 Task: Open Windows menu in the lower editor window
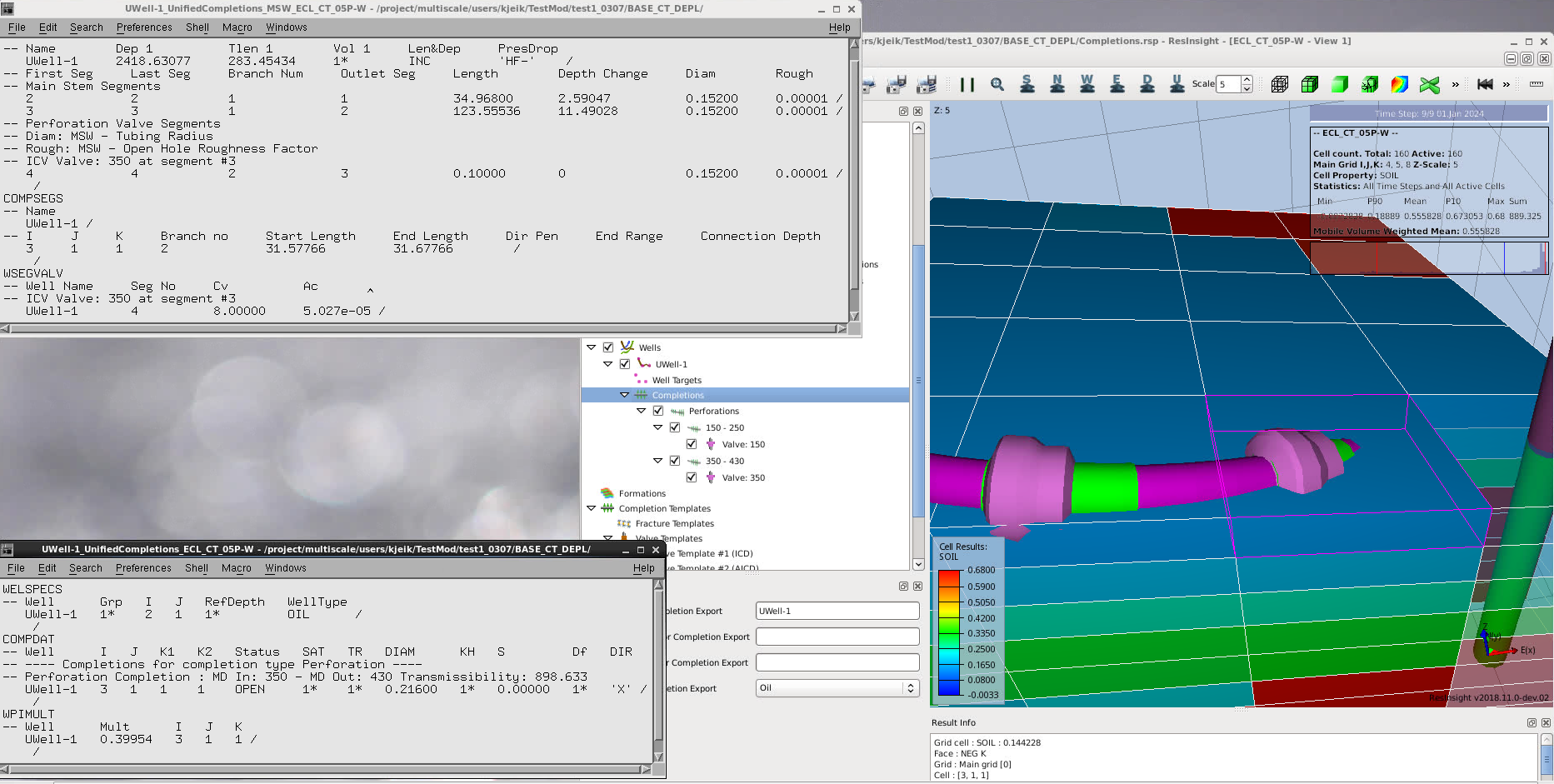pos(286,568)
